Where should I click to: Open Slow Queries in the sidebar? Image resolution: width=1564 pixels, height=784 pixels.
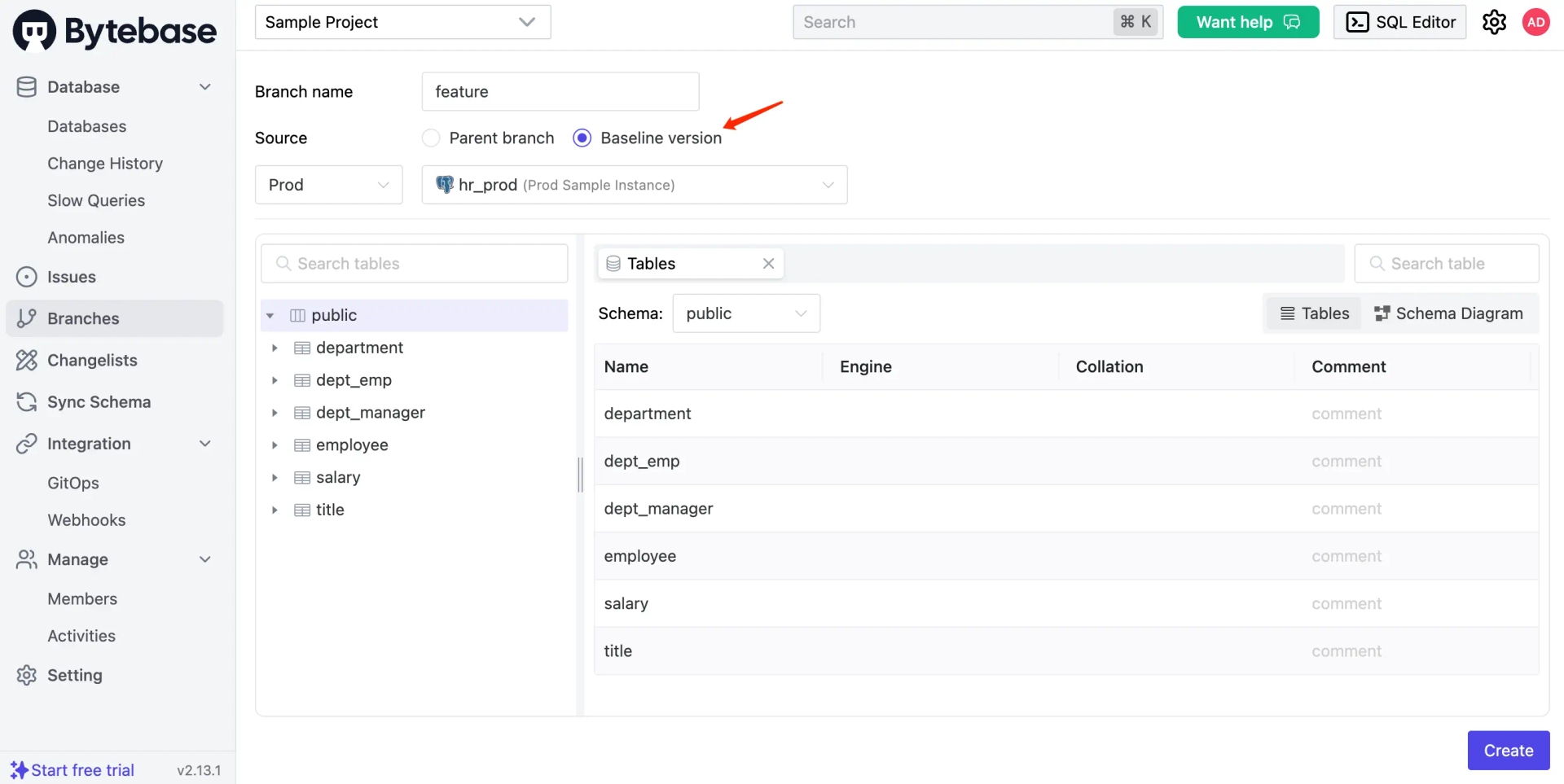point(96,200)
